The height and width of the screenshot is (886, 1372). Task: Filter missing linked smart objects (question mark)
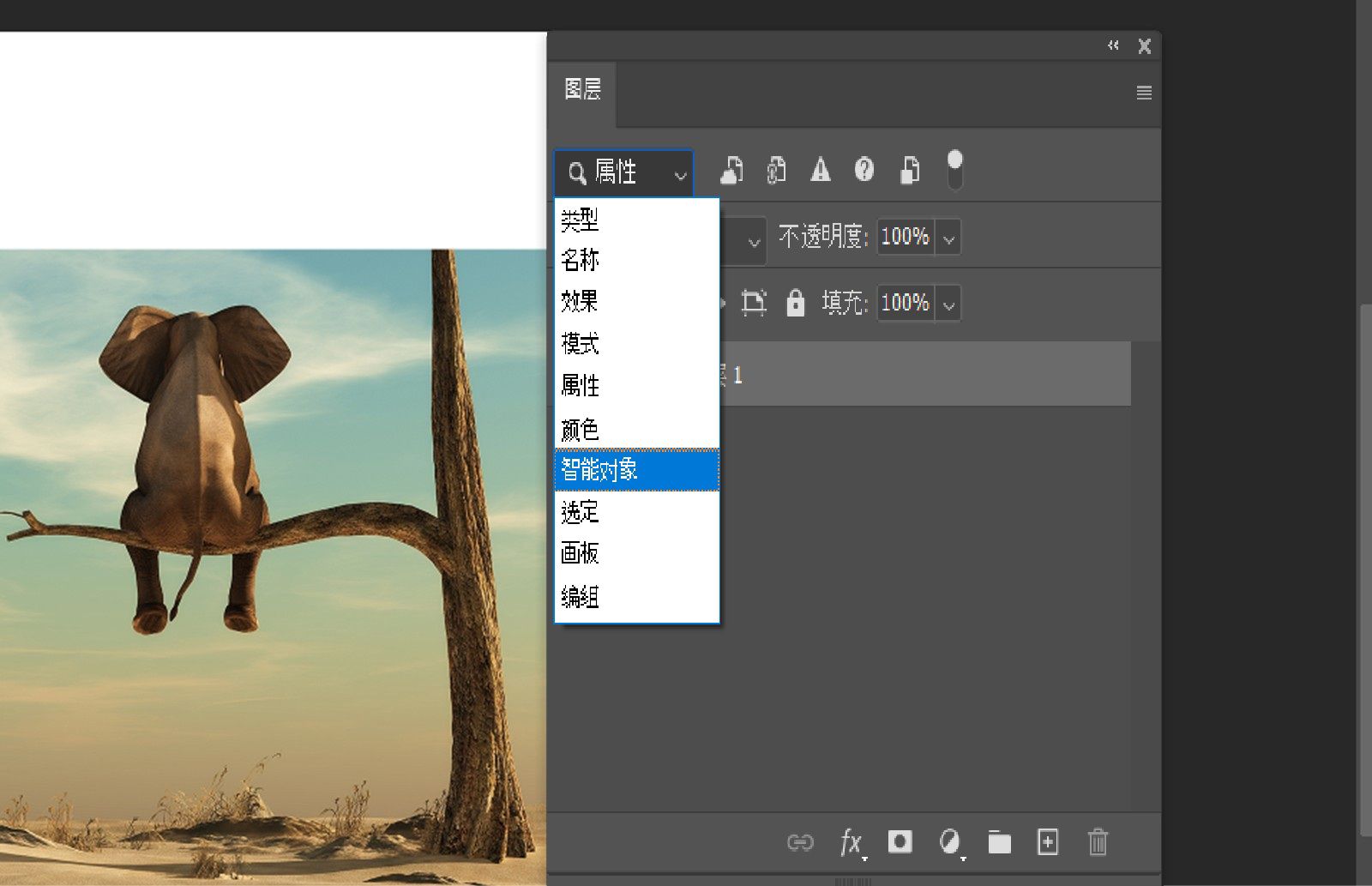864,170
